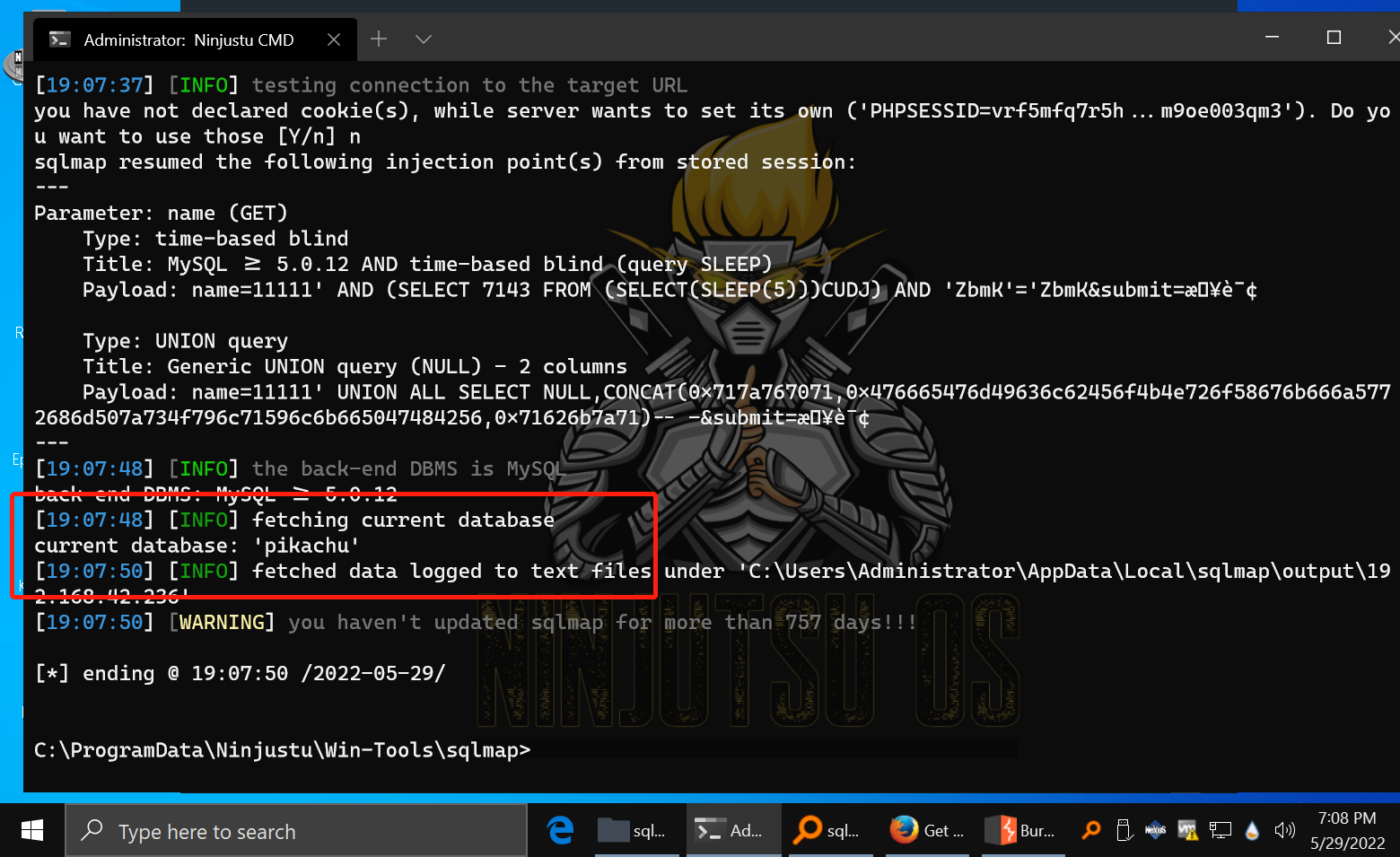This screenshot has width=1400, height=857.
Task: Minimize the terminal window
Action: [x=1272, y=38]
